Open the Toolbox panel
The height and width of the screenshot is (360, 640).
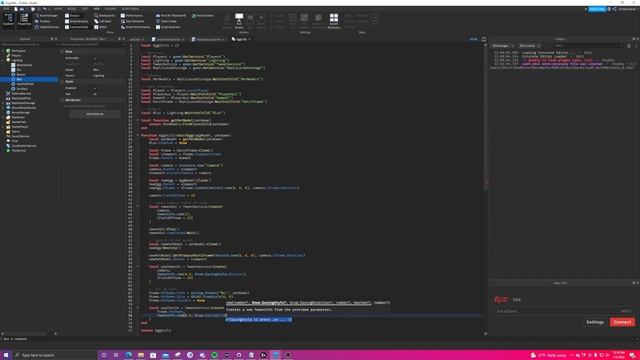tap(43, 21)
